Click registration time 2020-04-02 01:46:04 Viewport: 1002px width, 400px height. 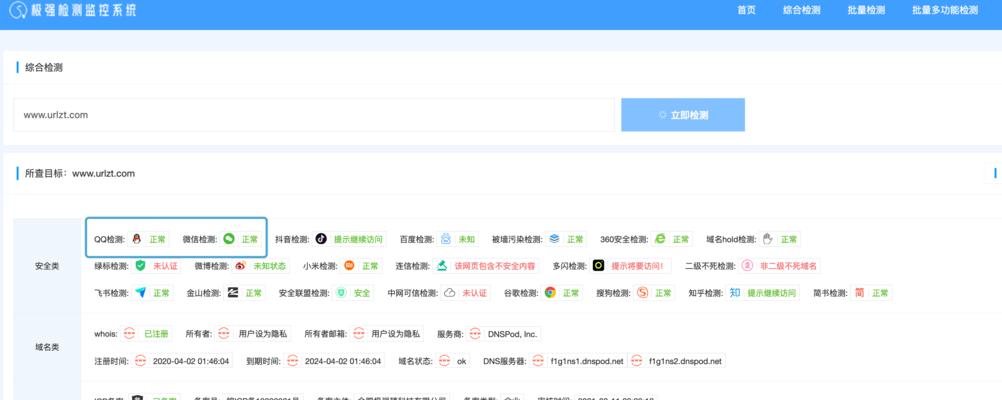(x=191, y=361)
